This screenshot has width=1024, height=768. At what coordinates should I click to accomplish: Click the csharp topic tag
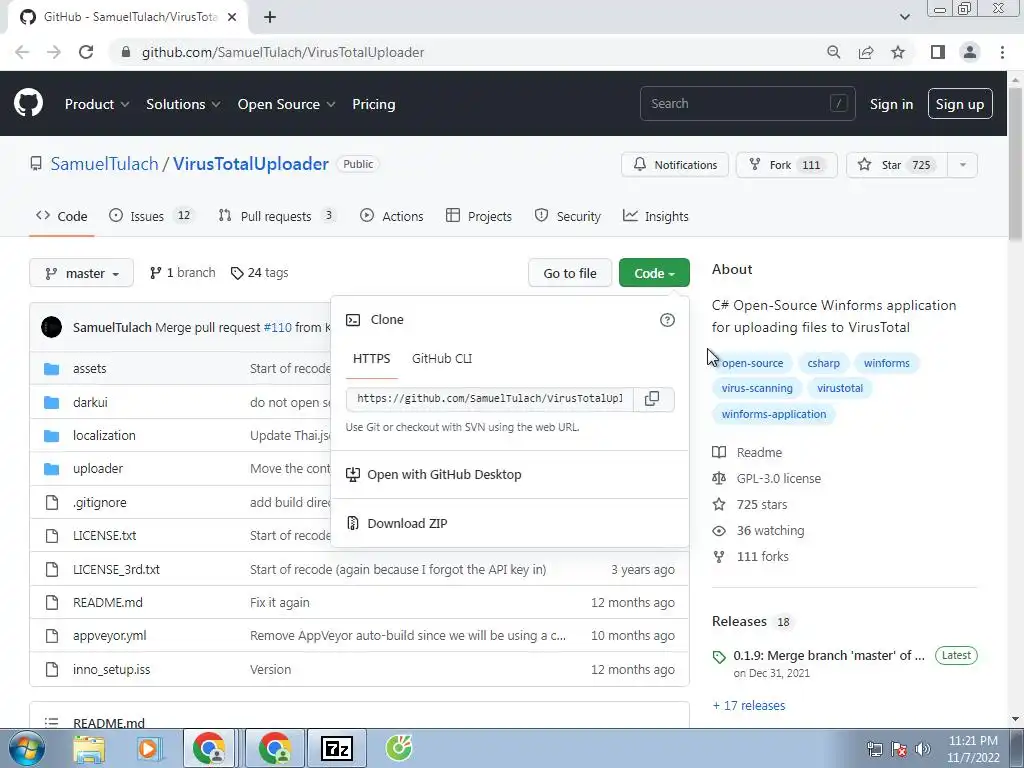[x=824, y=363]
